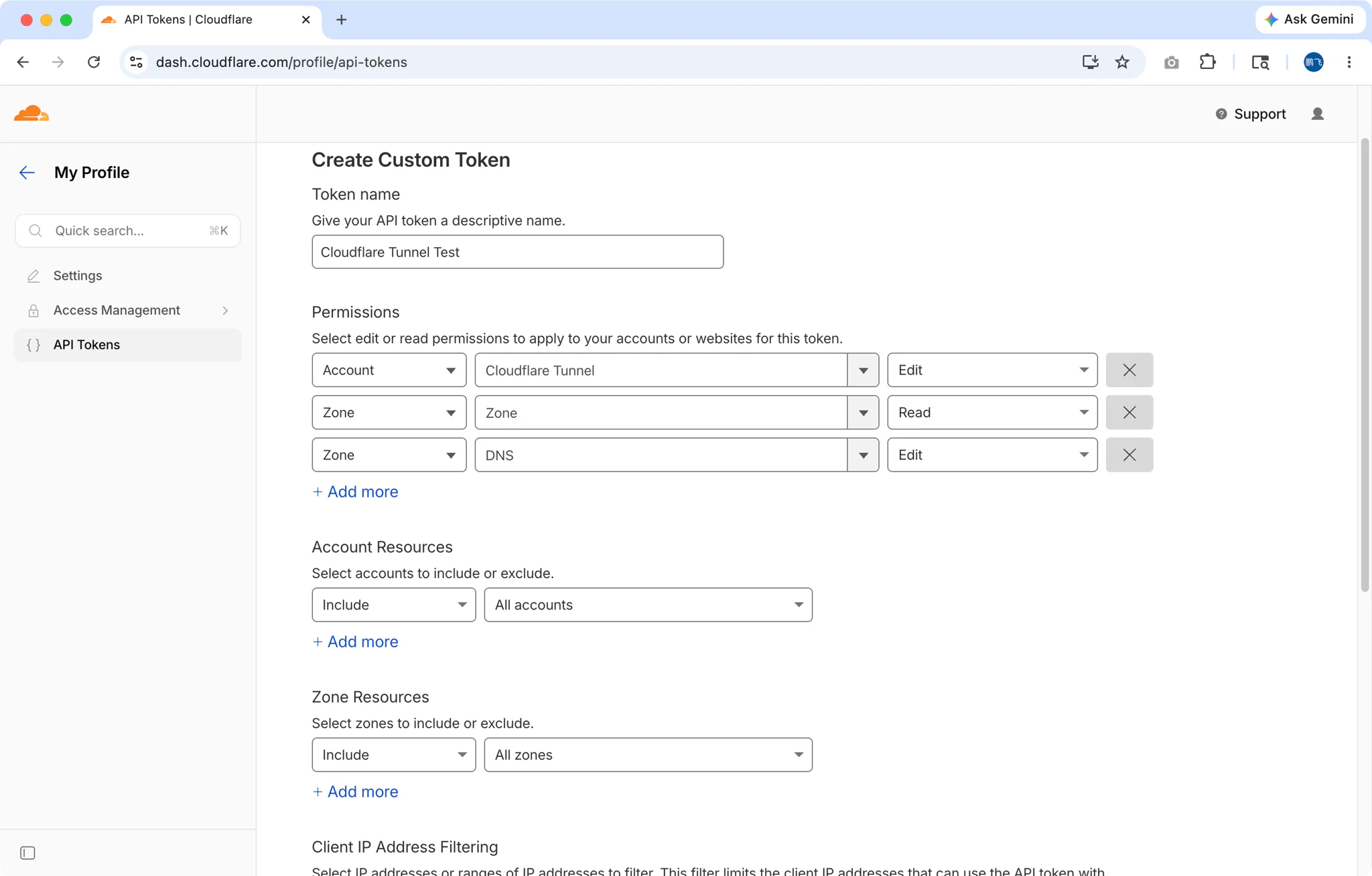Add more permissions under Permissions
The width and height of the screenshot is (1372, 876).
(355, 492)
